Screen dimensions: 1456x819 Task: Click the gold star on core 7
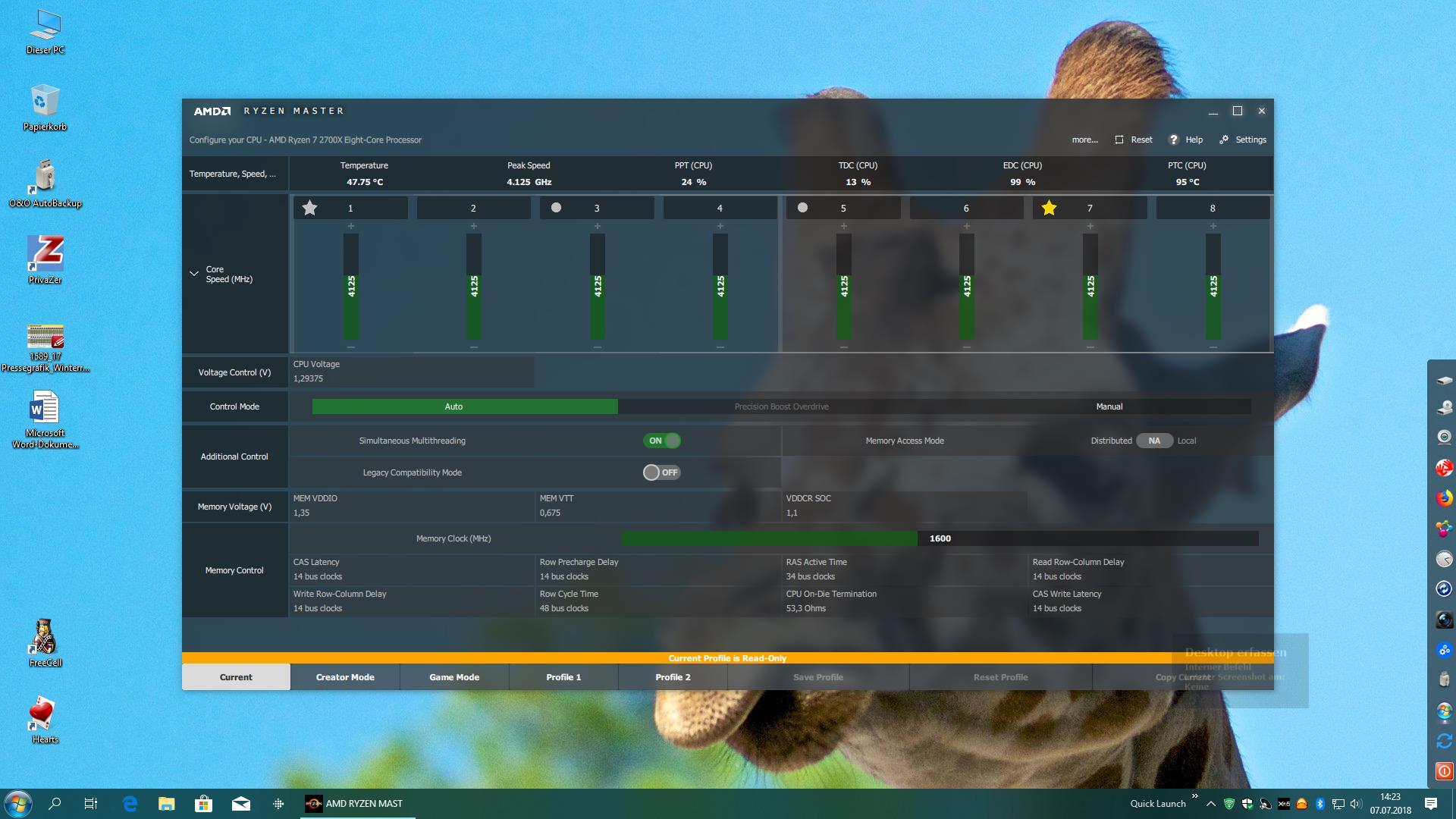(x=1049, y=208)
